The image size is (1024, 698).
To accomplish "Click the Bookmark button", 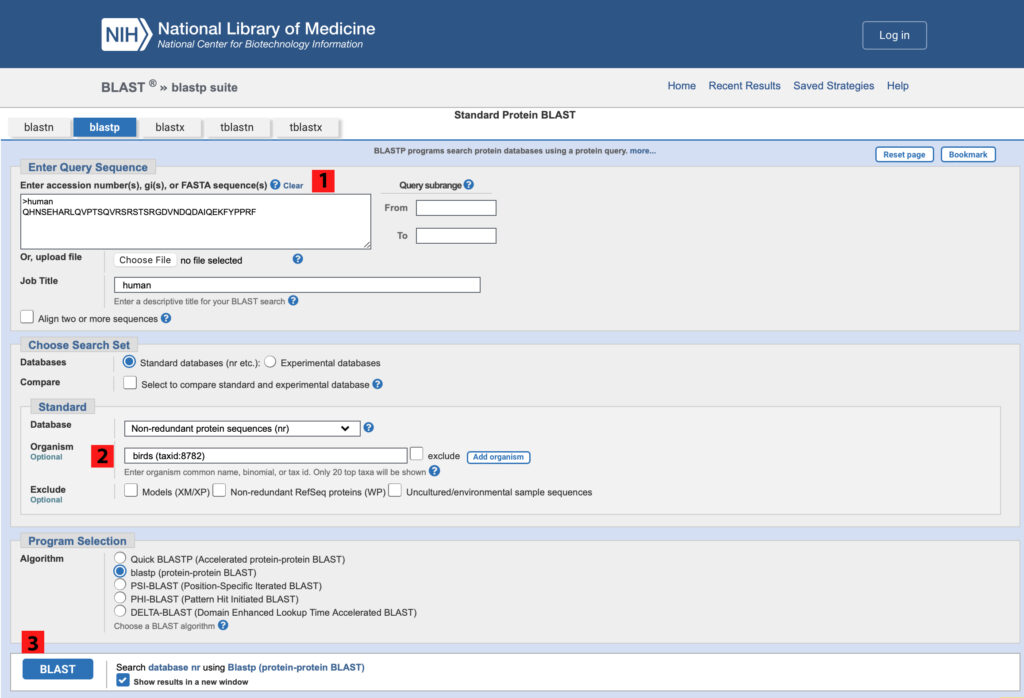I will (968, 155).
